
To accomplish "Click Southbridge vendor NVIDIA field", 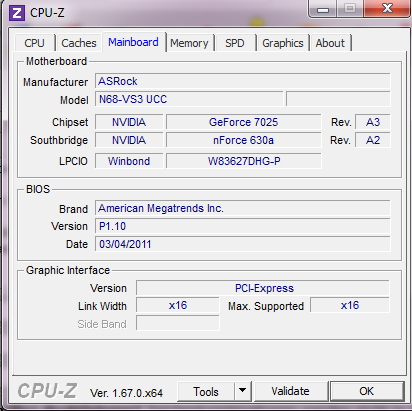I will pyautogui.click(x=129, y=140).
